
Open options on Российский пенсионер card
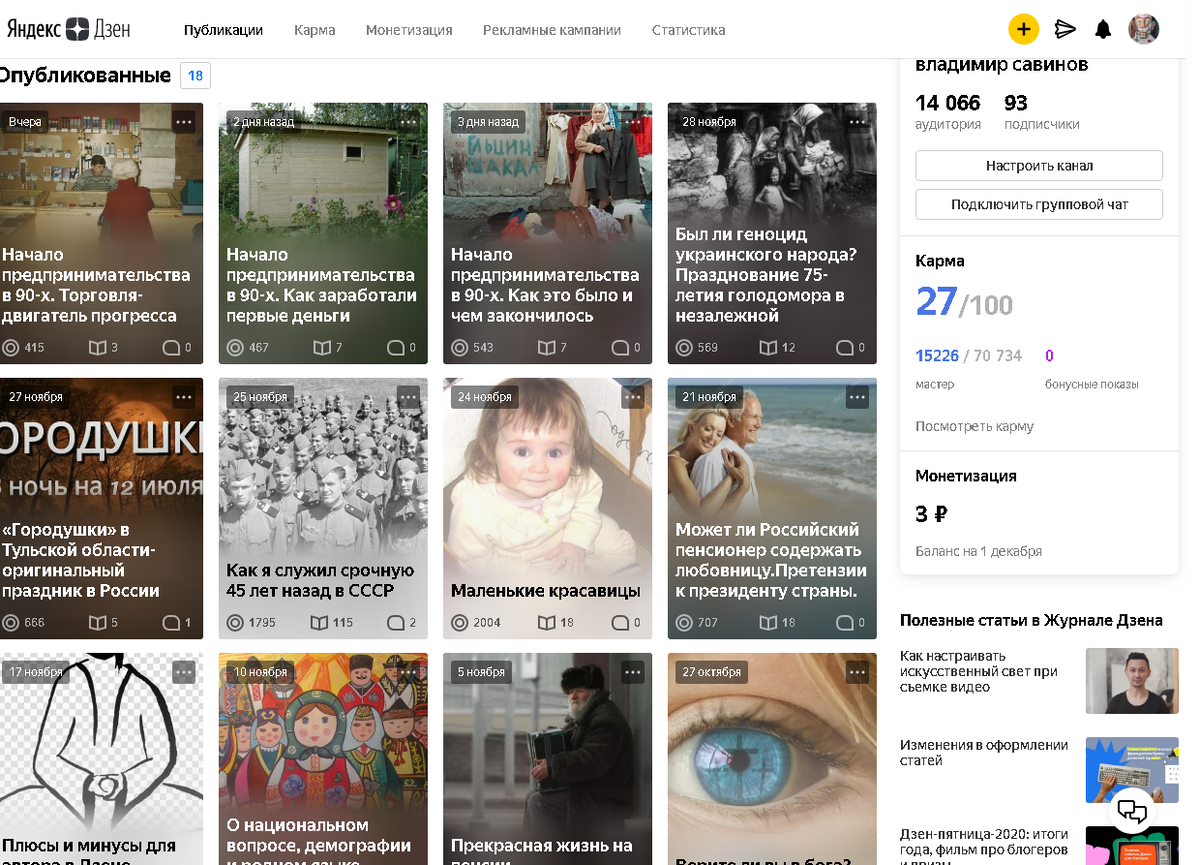pyautogui.click(x=857, y=397)
